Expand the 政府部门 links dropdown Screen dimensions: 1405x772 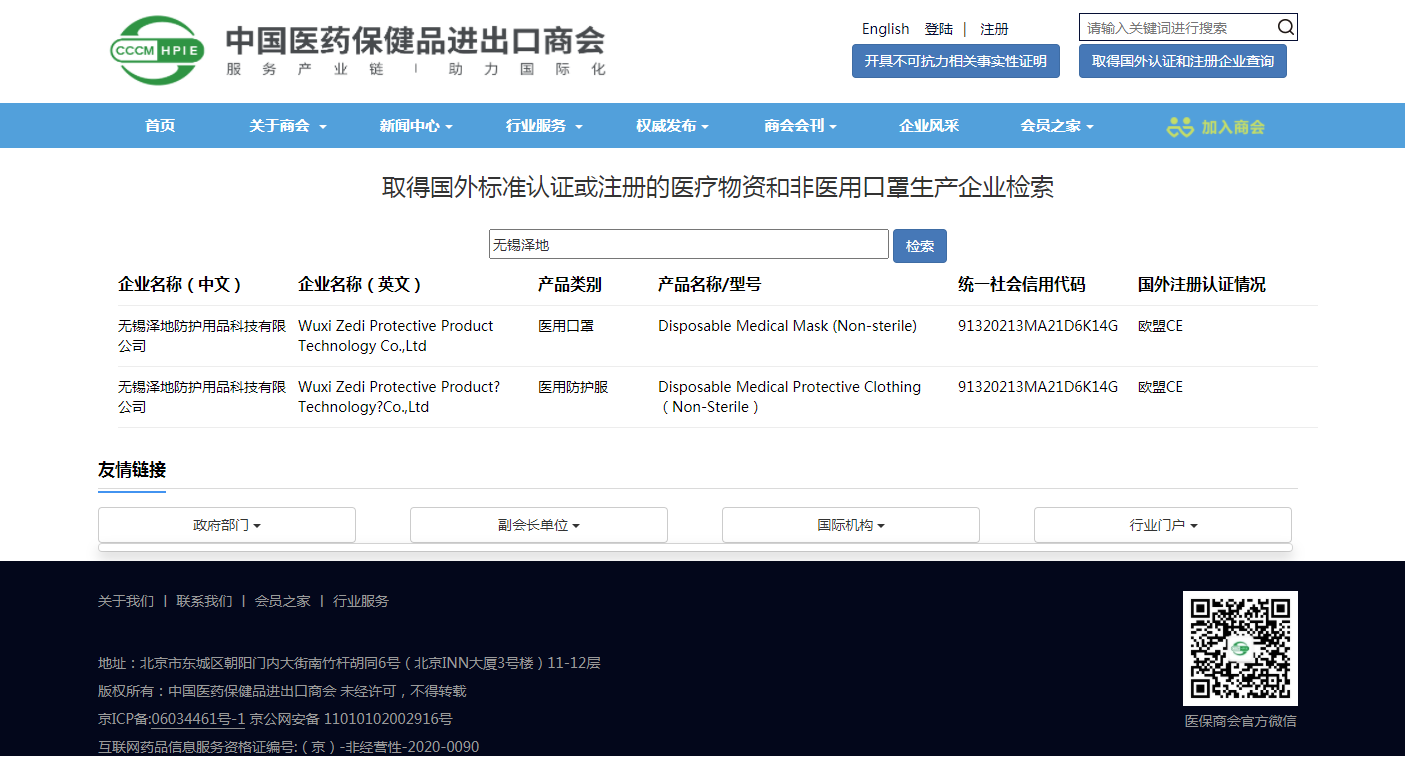pos(227,525)
